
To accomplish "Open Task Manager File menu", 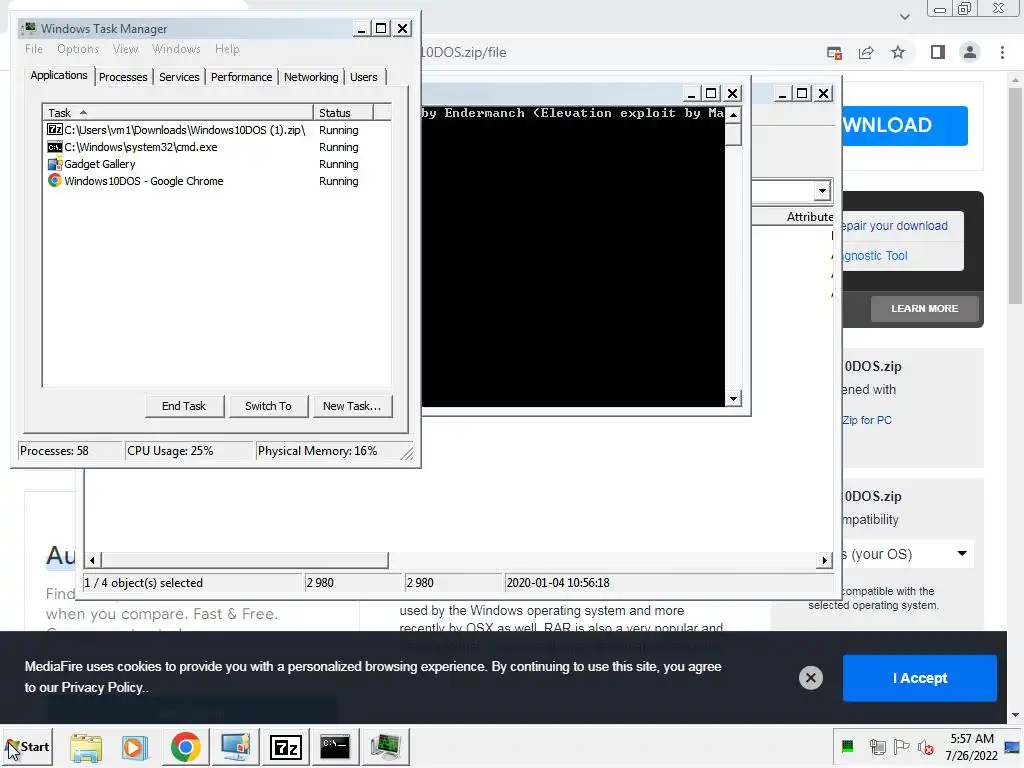I will coord(34,49).
